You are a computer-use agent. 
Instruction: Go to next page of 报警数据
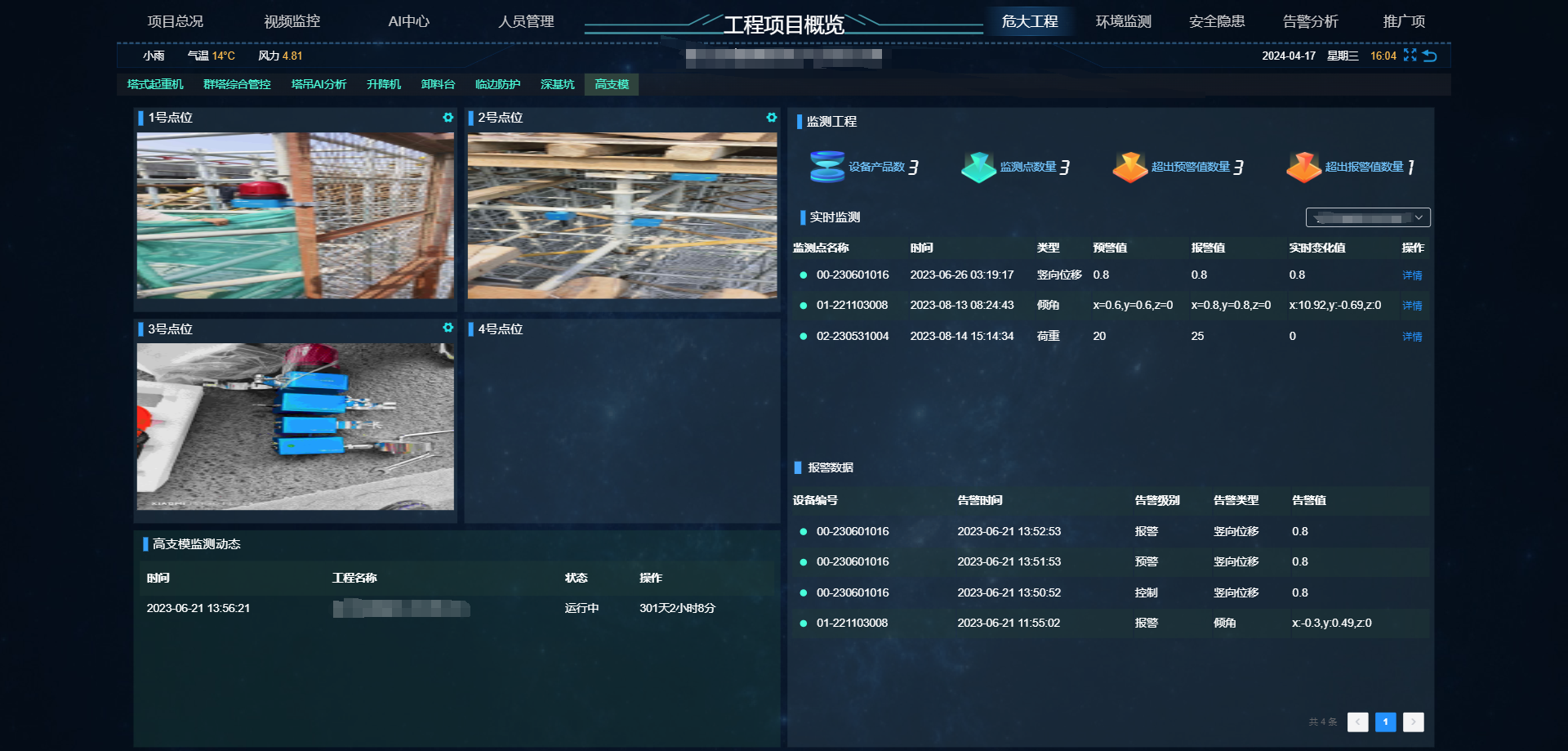[x=1413, y=722]
